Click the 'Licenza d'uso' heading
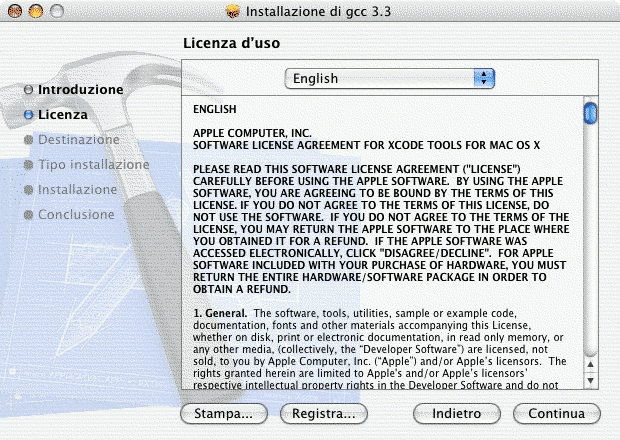This screenshot has width=620, height=440. 232,43
